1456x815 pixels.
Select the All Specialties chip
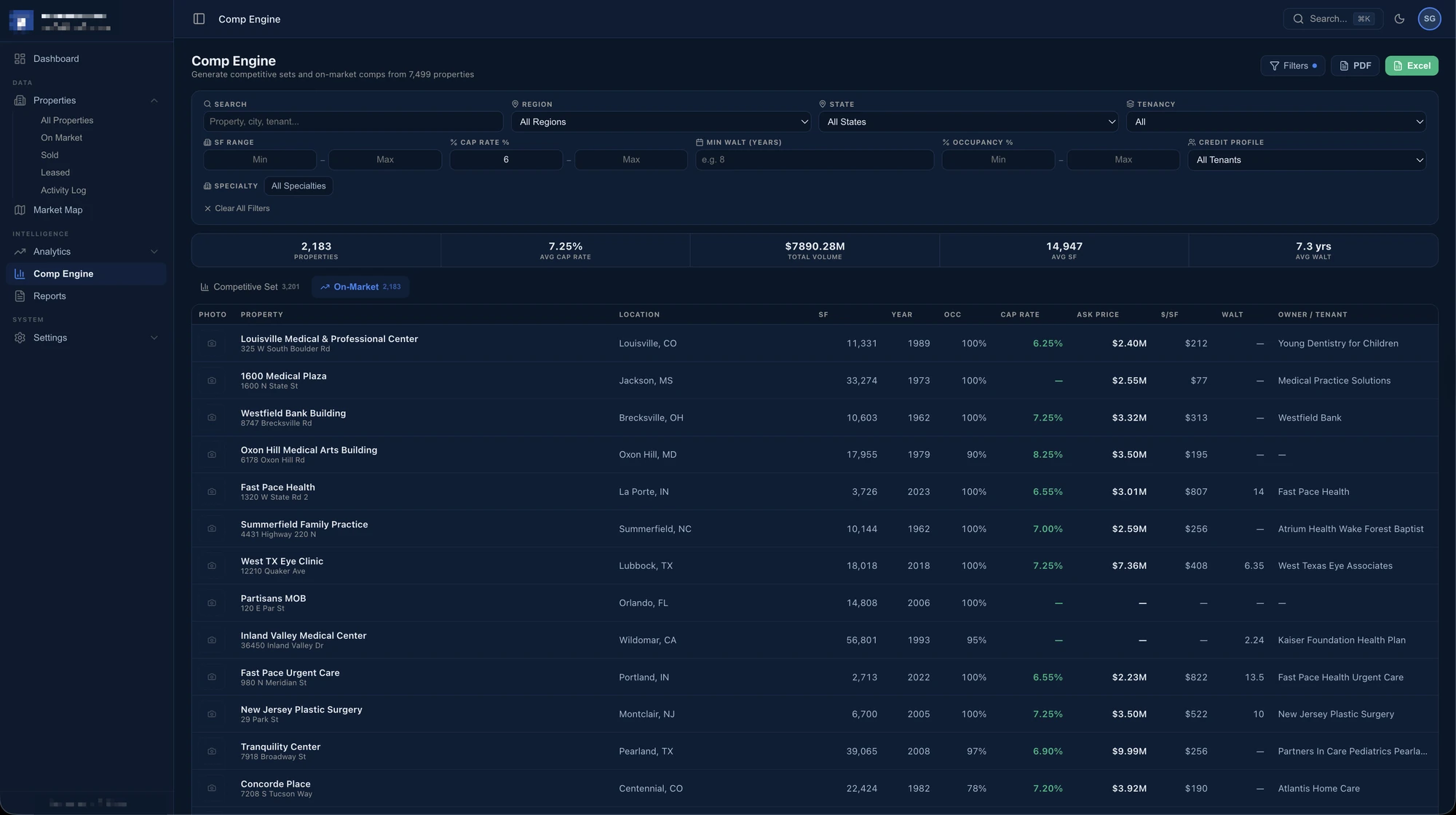(x=298, y=186)
